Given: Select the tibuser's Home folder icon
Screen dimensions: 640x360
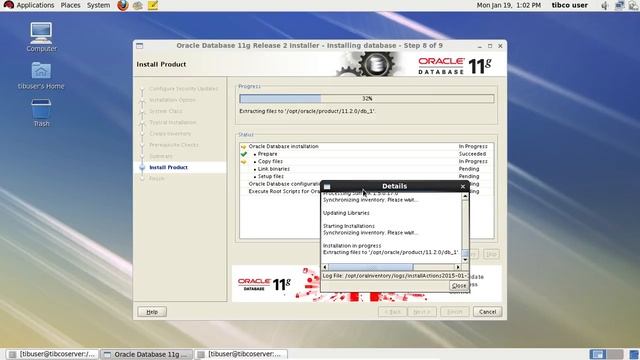Looking at the screenshot, I should click(x=41, y=76).
